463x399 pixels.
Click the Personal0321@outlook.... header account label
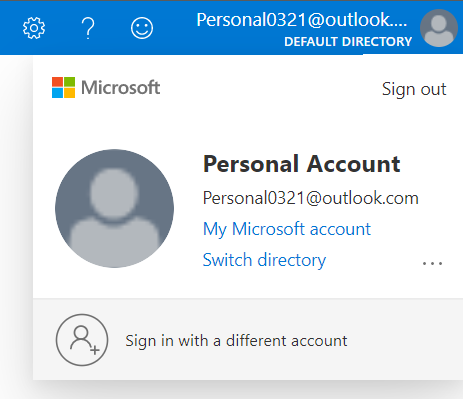click(x=302, y=20)
